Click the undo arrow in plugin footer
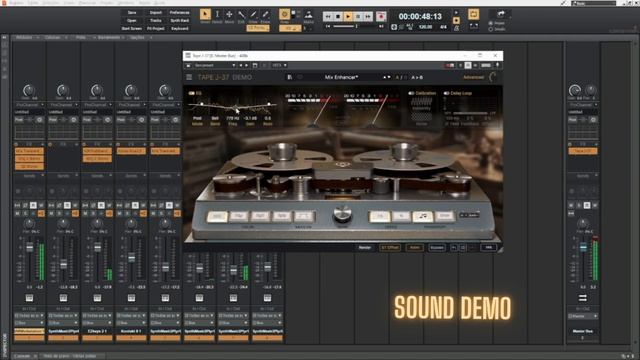 [454, 247]
